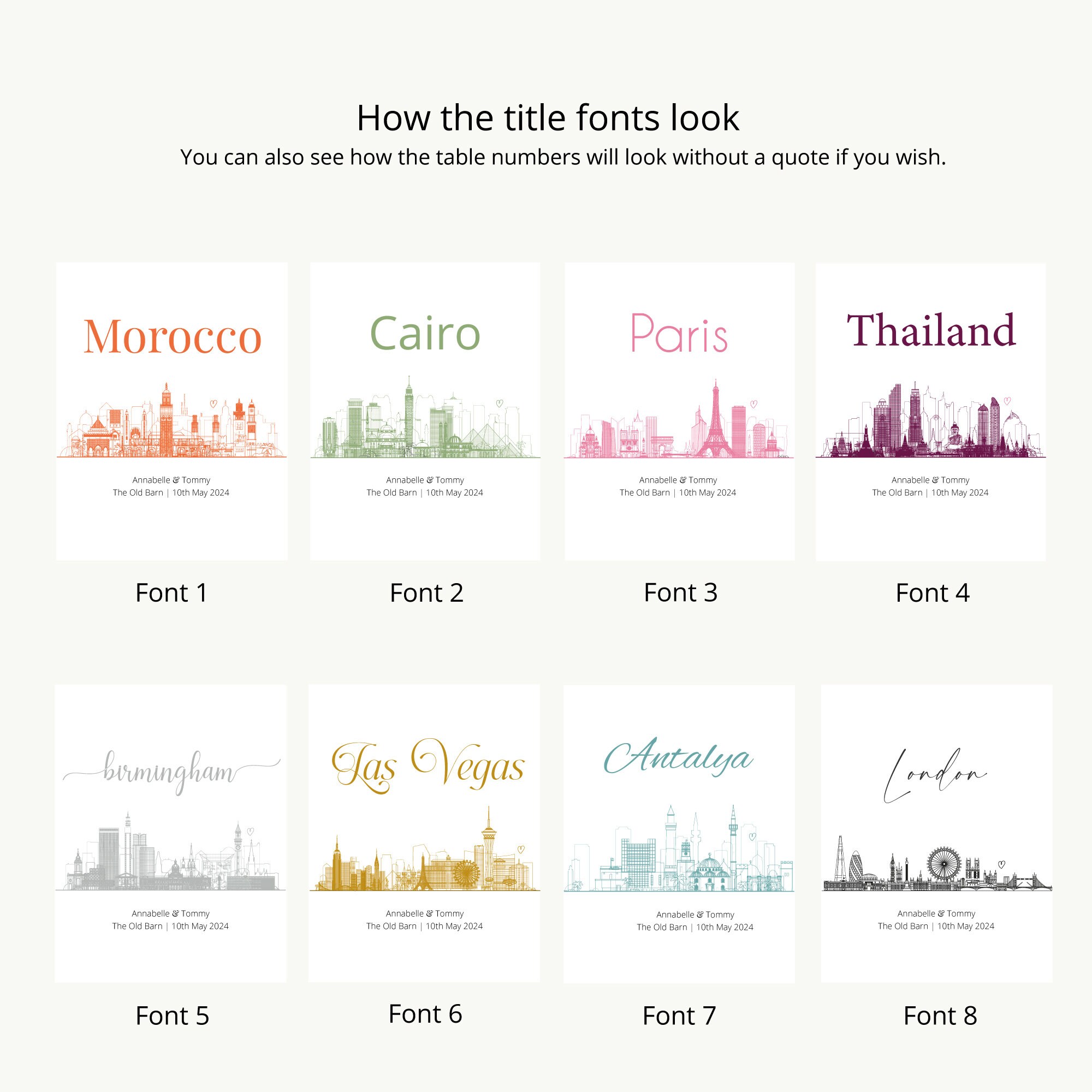Click the Font 7 label

[679, 1016]
